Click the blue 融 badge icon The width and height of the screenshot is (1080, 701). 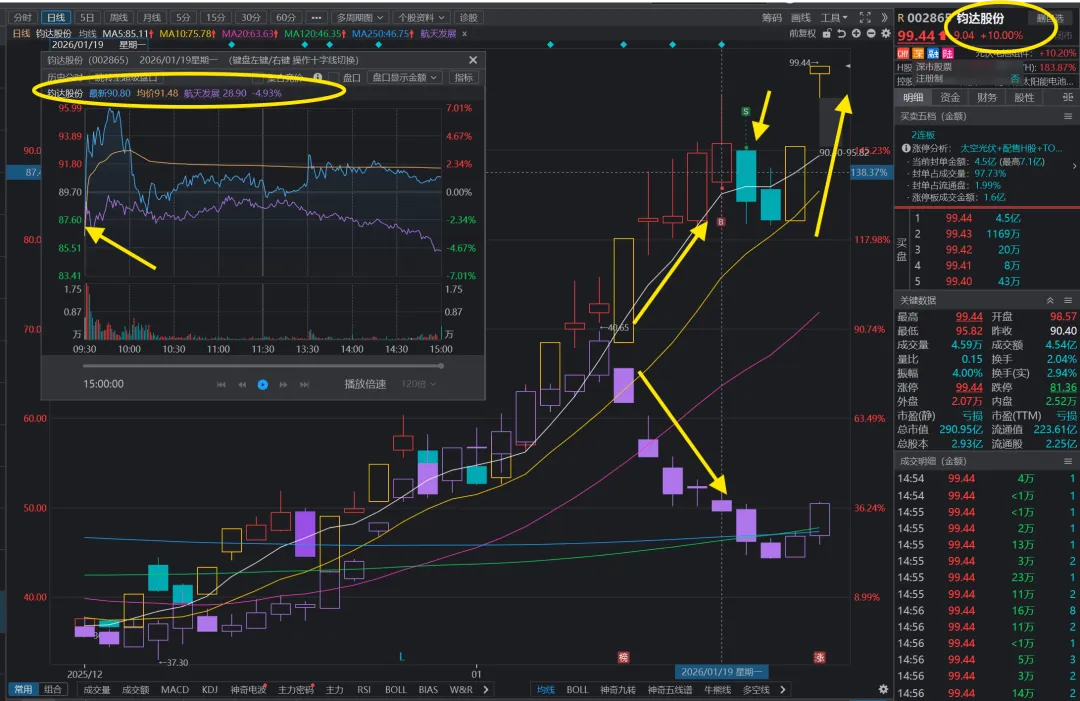tap(933, 53)
